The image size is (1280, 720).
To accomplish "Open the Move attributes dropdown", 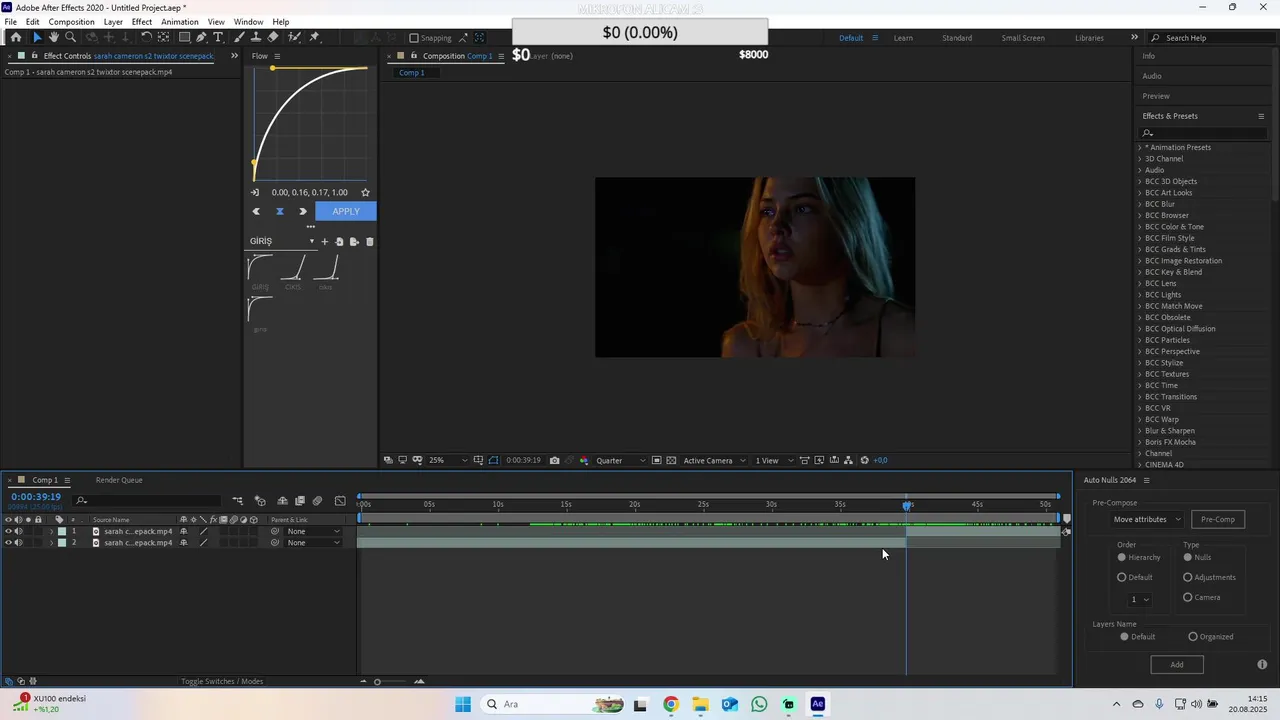I will tap(1147, 519).
